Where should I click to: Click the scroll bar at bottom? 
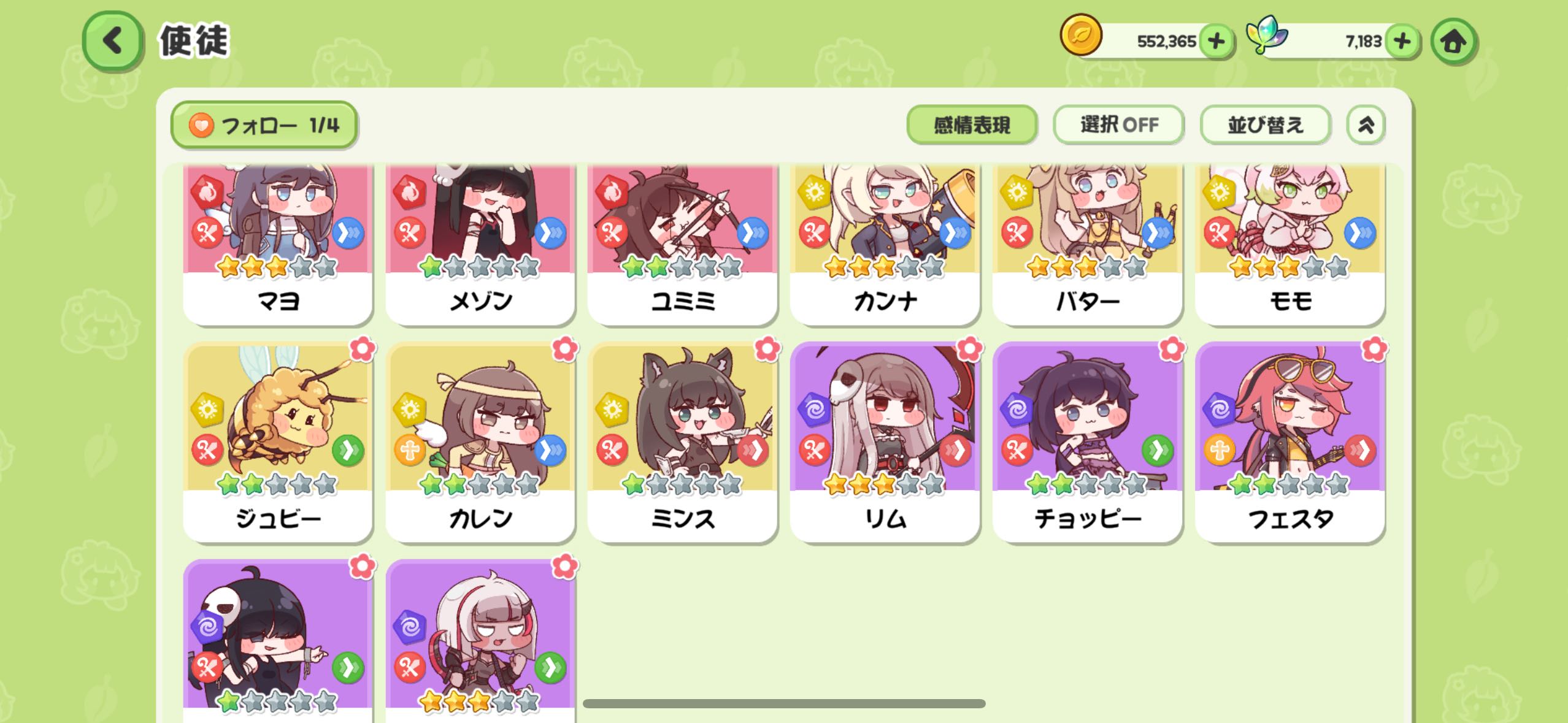pos(784,703)
